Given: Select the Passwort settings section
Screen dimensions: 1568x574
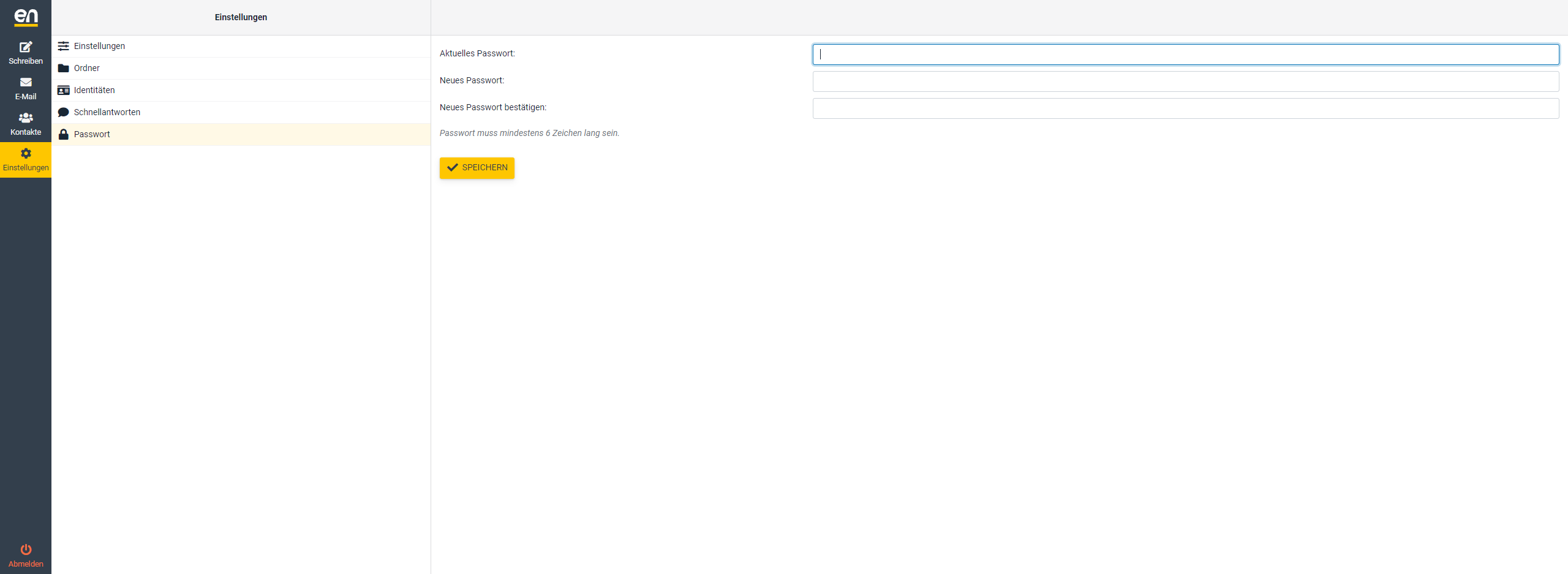Looking at the screenshot, I should point(241,134).
